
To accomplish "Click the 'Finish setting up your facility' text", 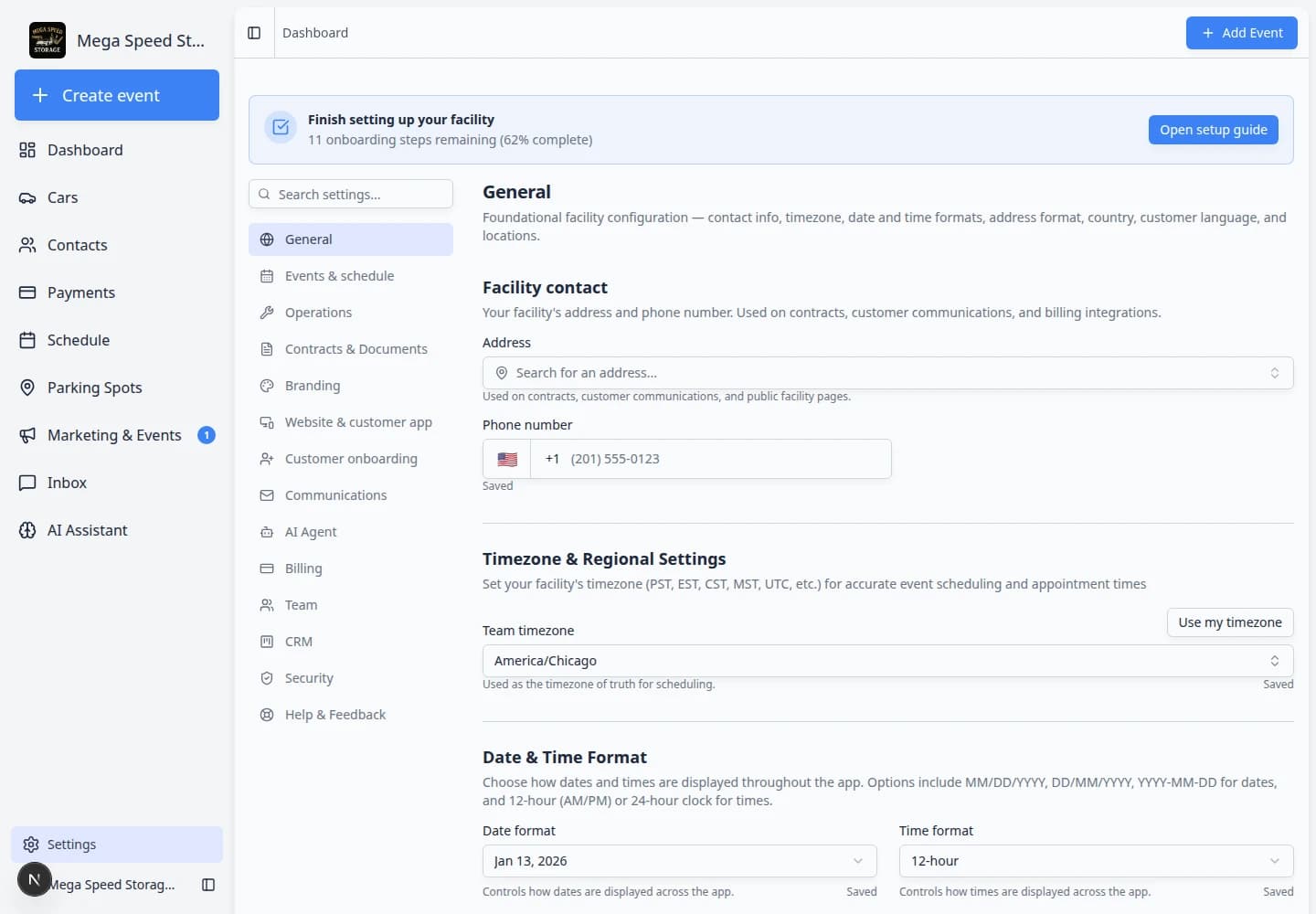I will point(401,120).
